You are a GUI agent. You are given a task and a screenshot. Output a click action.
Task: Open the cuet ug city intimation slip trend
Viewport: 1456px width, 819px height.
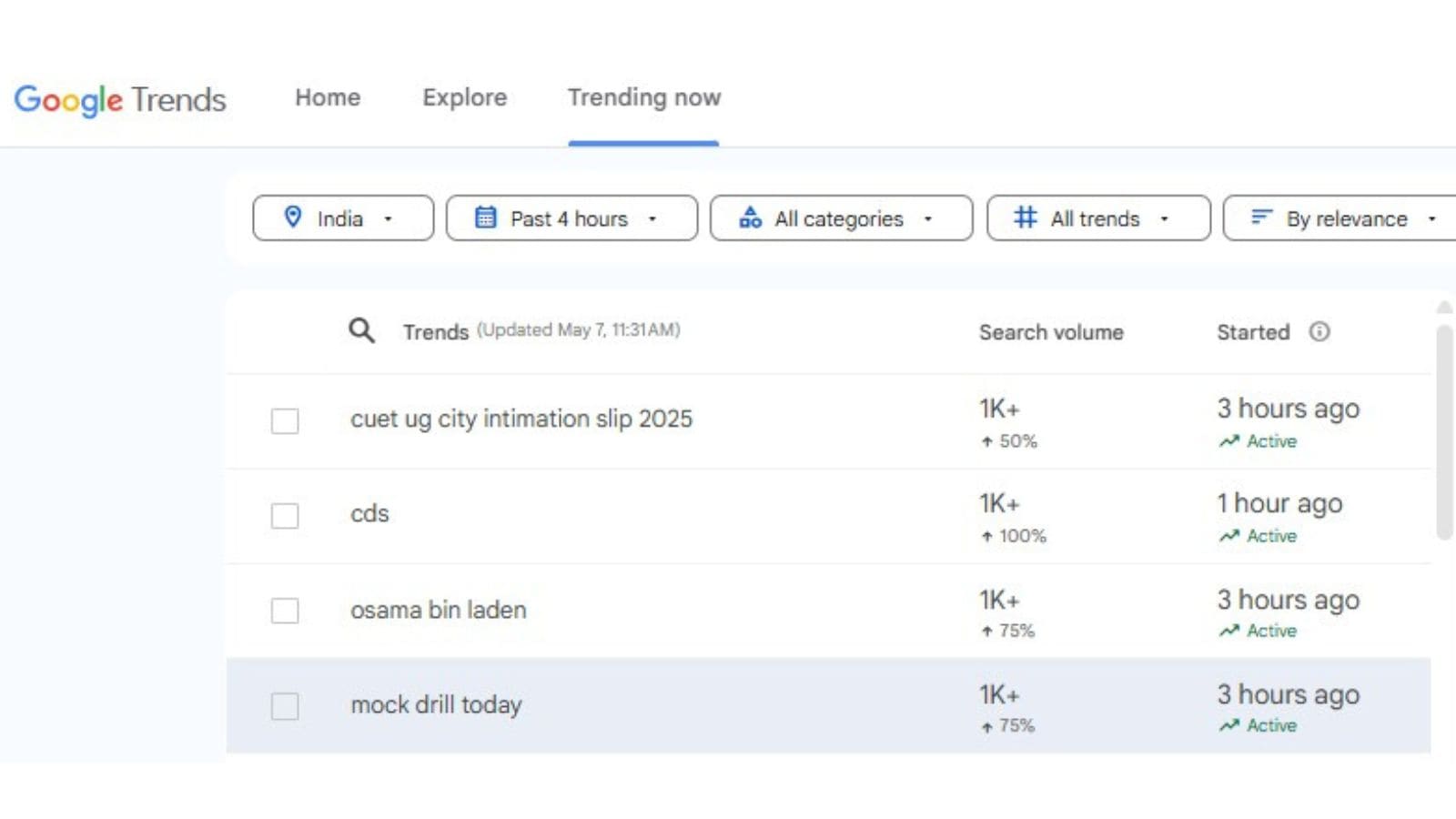coord(521,419)
